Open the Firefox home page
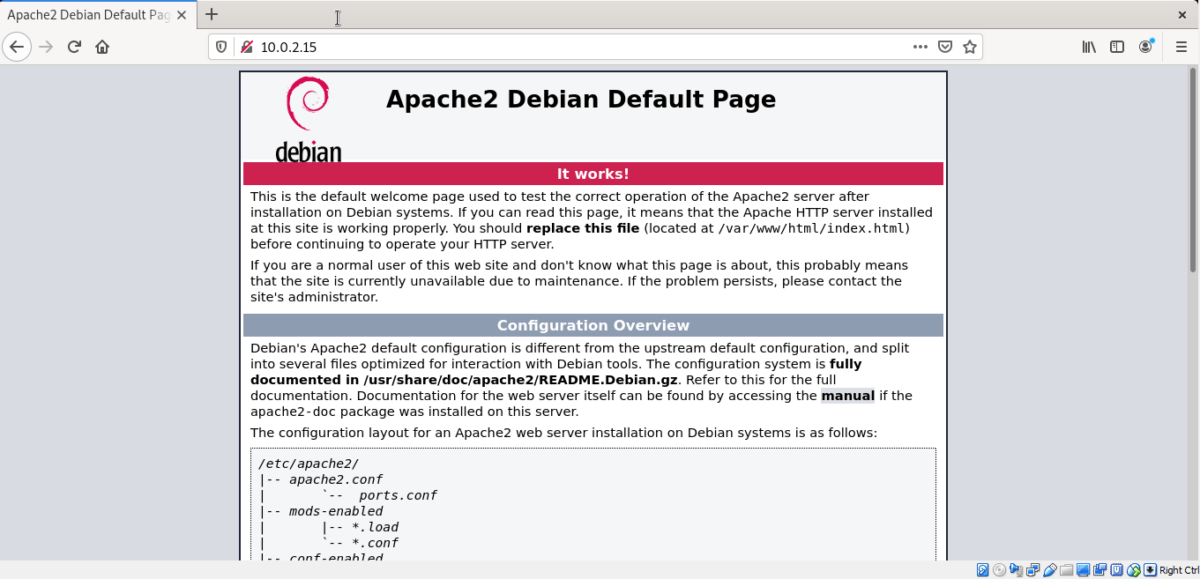The image size is (1200, 579). click(102, 47)
